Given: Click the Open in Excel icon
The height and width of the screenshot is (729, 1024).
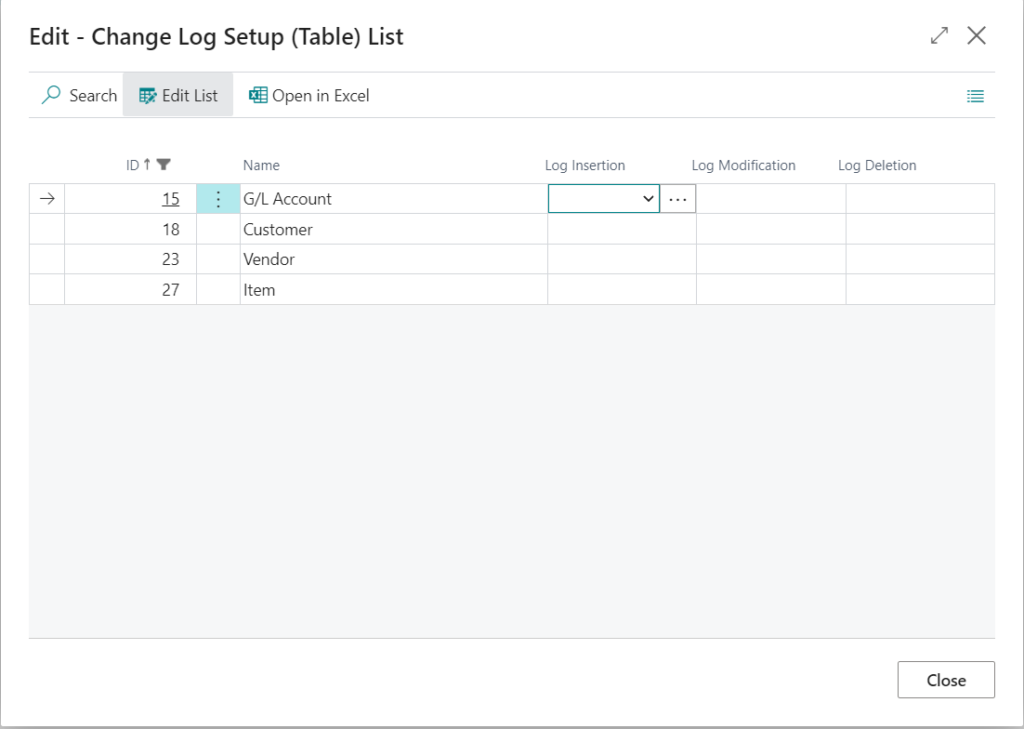Looking at the screenshot, I should coord(258,96).
